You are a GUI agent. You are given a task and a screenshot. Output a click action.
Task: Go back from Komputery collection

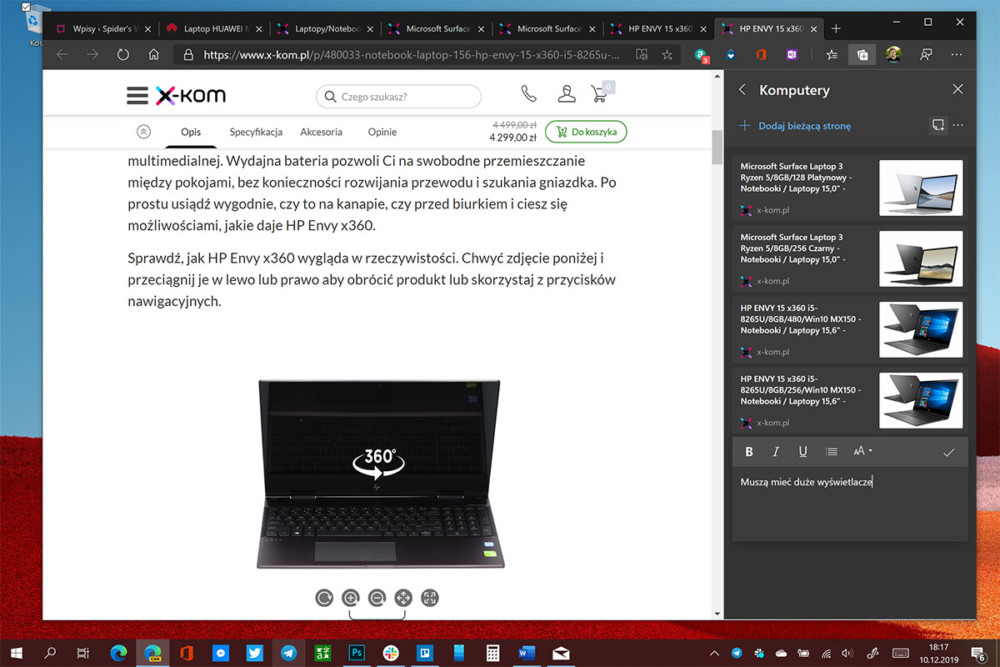742,90
